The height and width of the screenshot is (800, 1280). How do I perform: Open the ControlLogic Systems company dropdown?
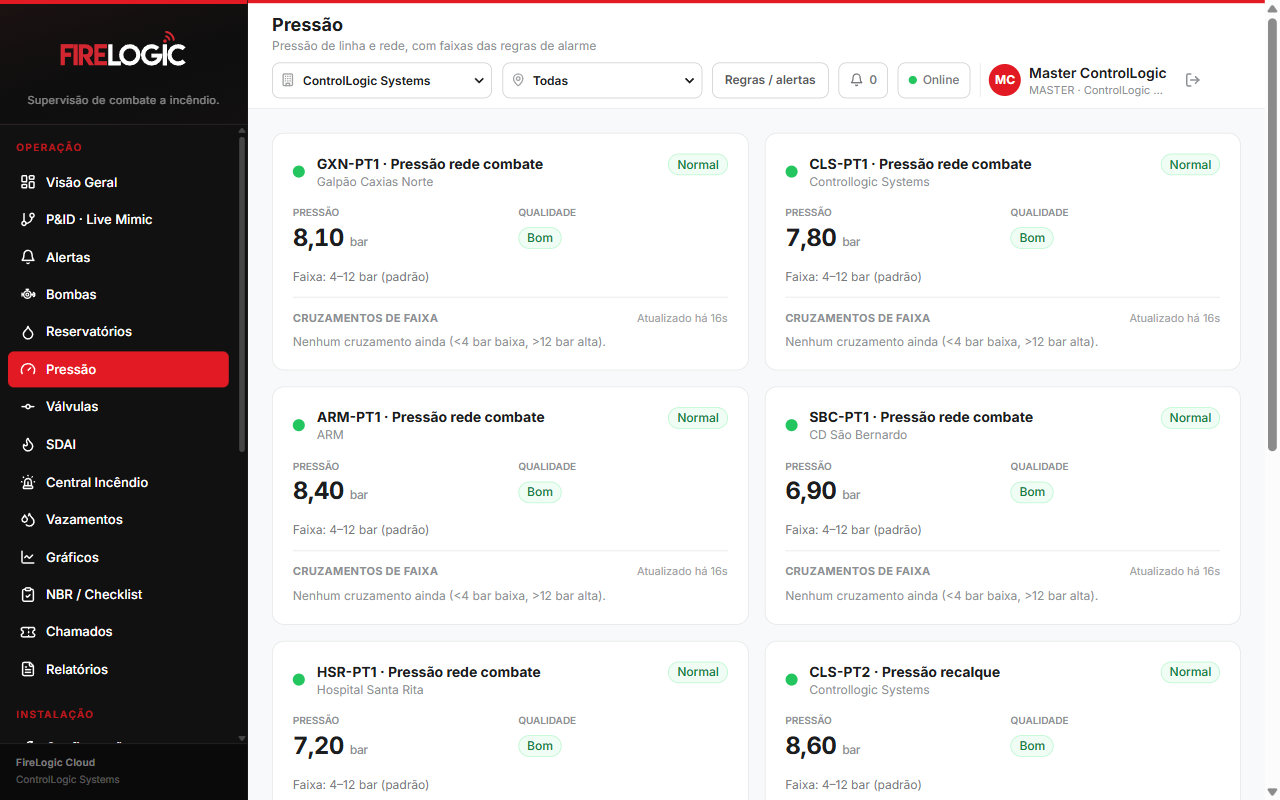[382, 80]
